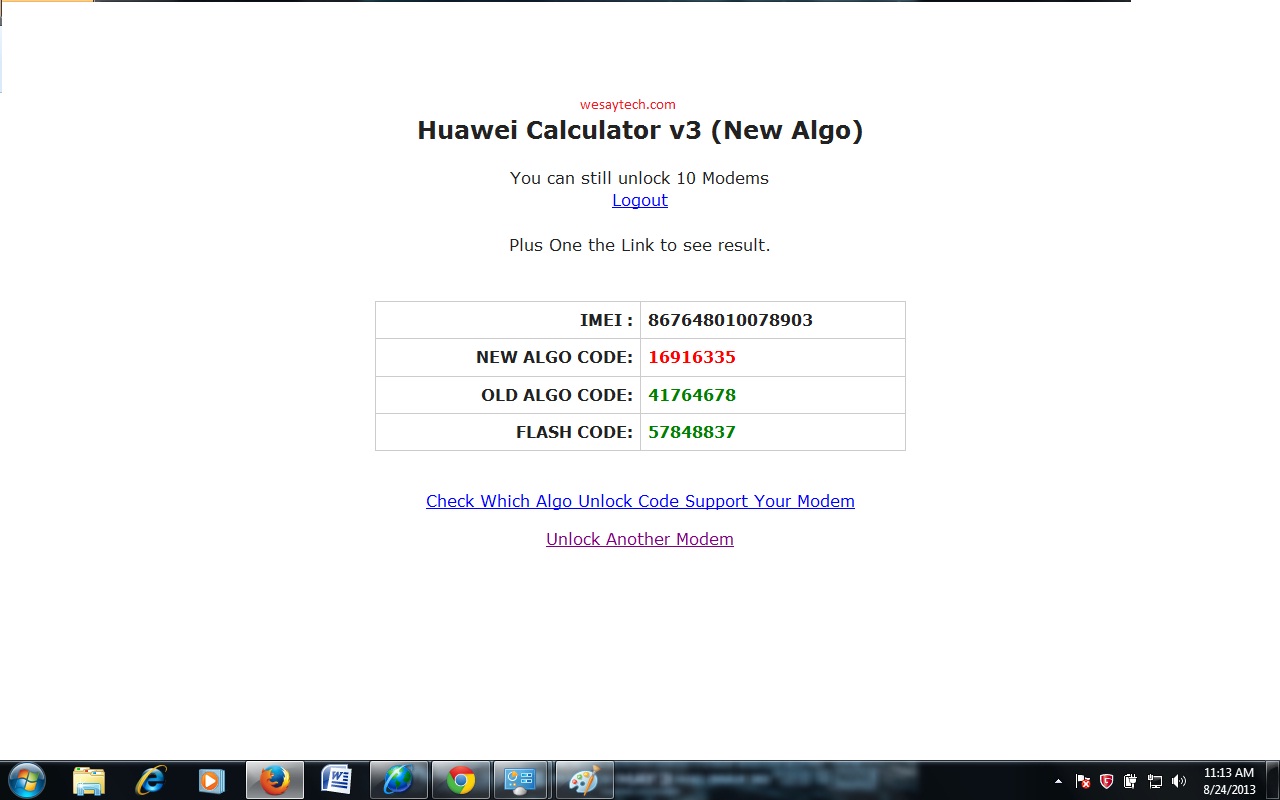This screenshot has width=1280, height=800.
Task: Open the network connection tray icon
Action: click(1154, 781)
